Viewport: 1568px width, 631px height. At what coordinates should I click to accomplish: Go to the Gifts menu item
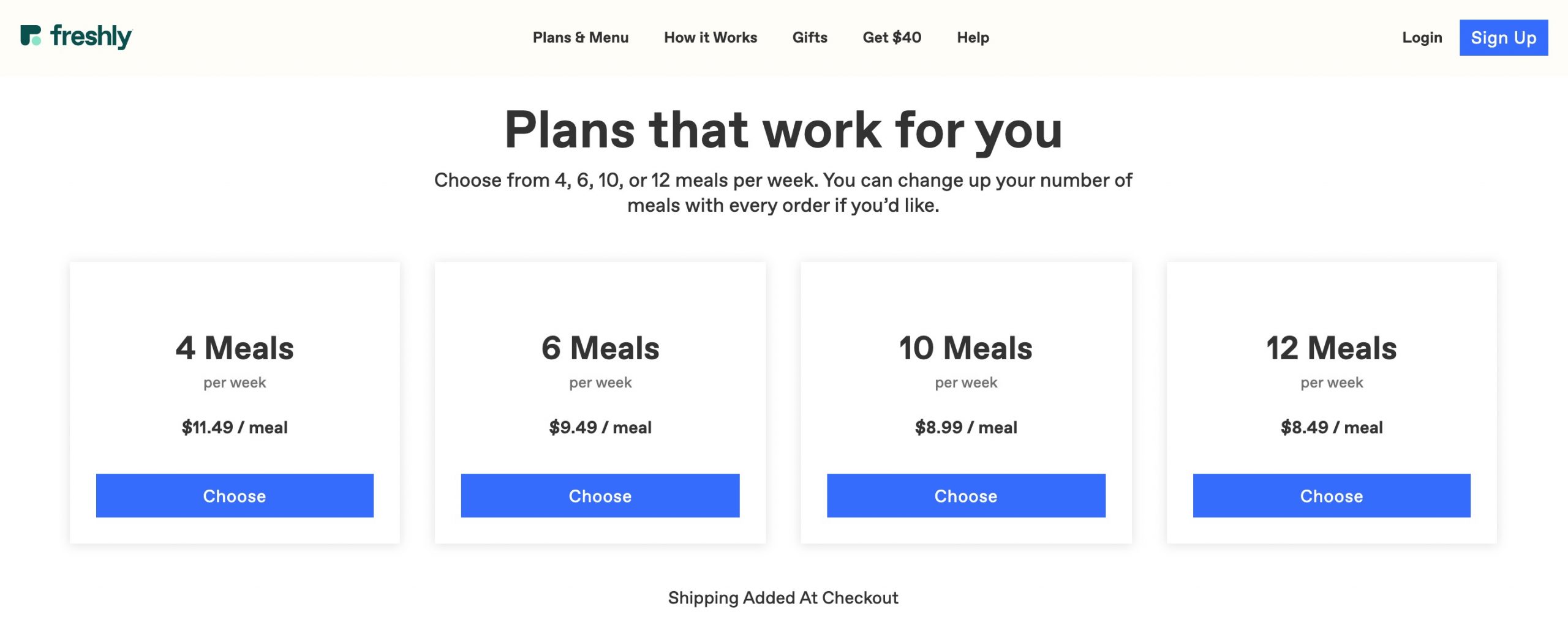[810, 37]
